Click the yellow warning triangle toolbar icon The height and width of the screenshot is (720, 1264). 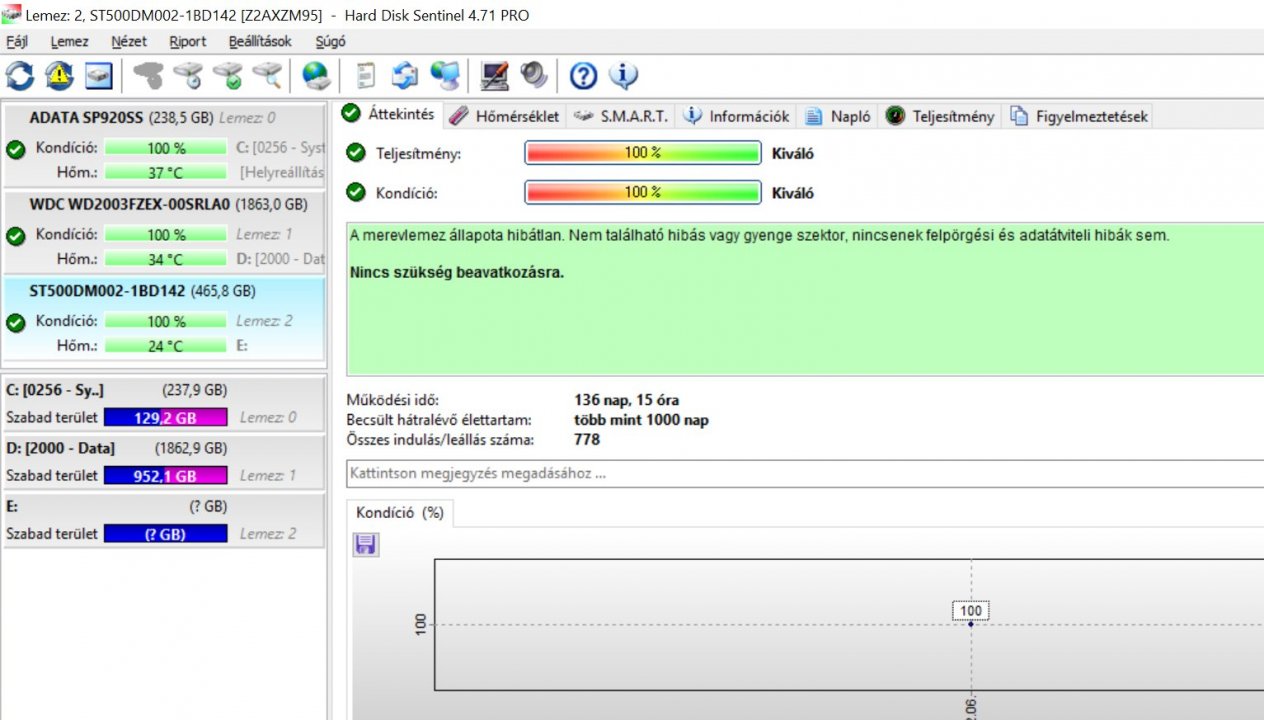coord(59,75)
